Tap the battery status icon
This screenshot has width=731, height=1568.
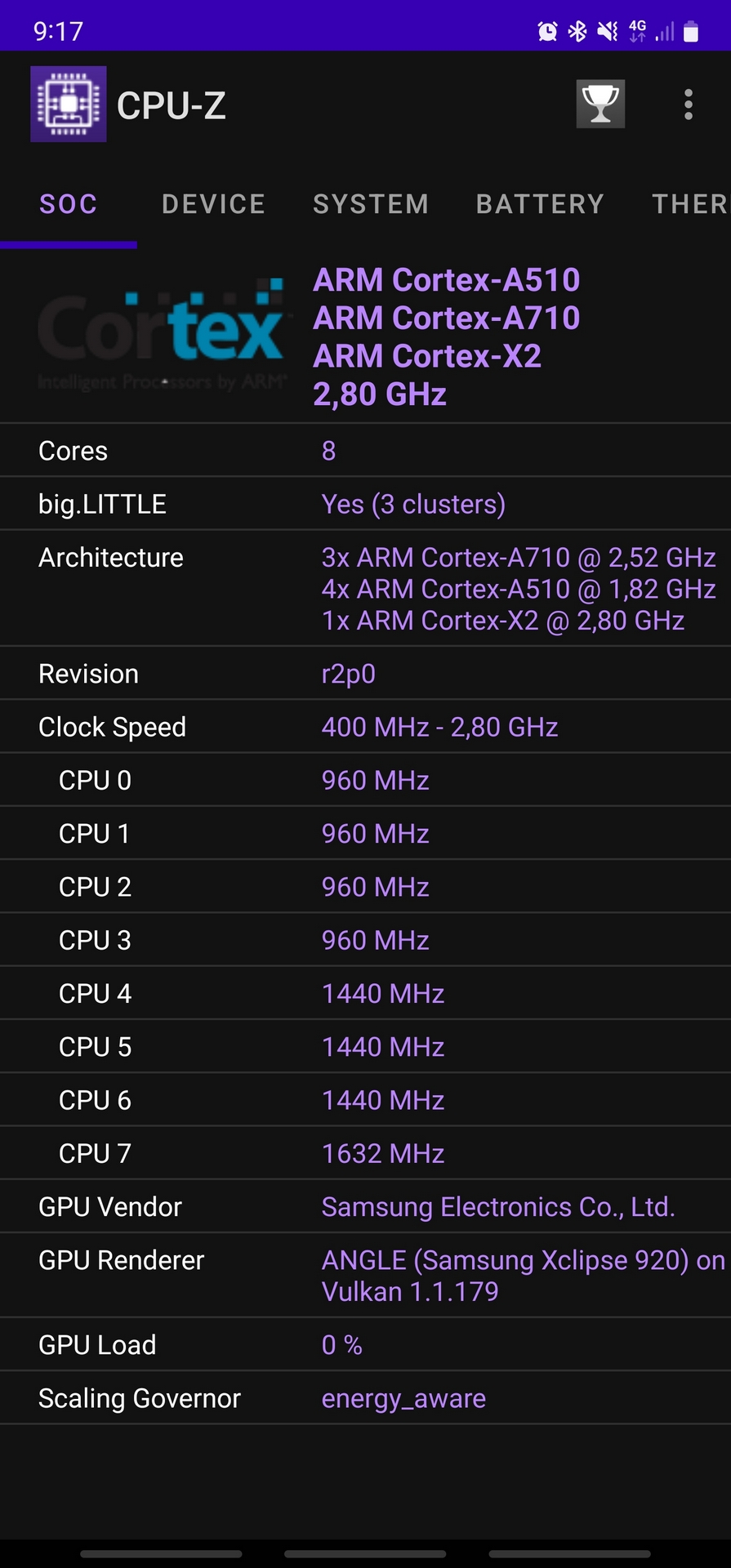691,32
